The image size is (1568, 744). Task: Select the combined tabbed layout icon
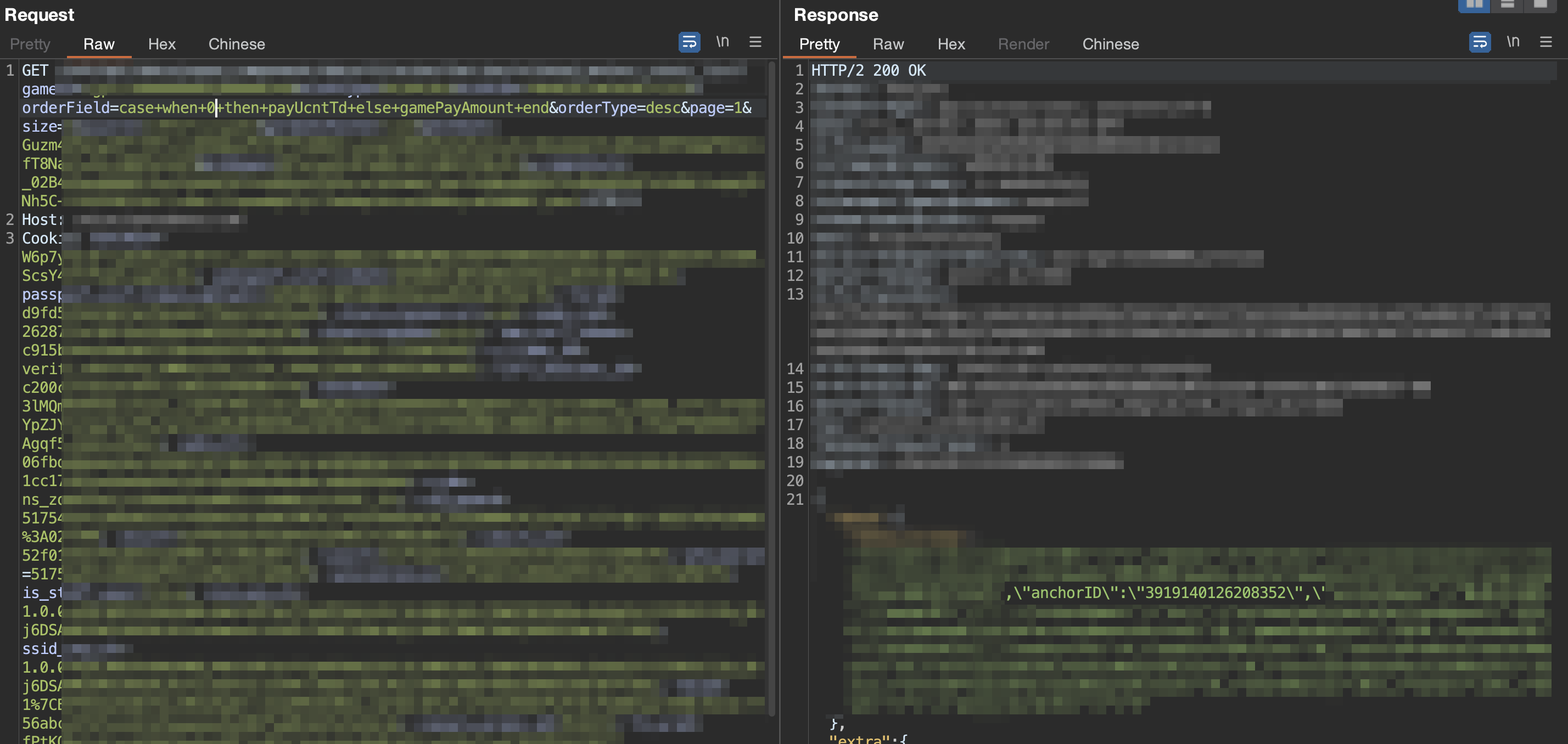pos(1541,5)
